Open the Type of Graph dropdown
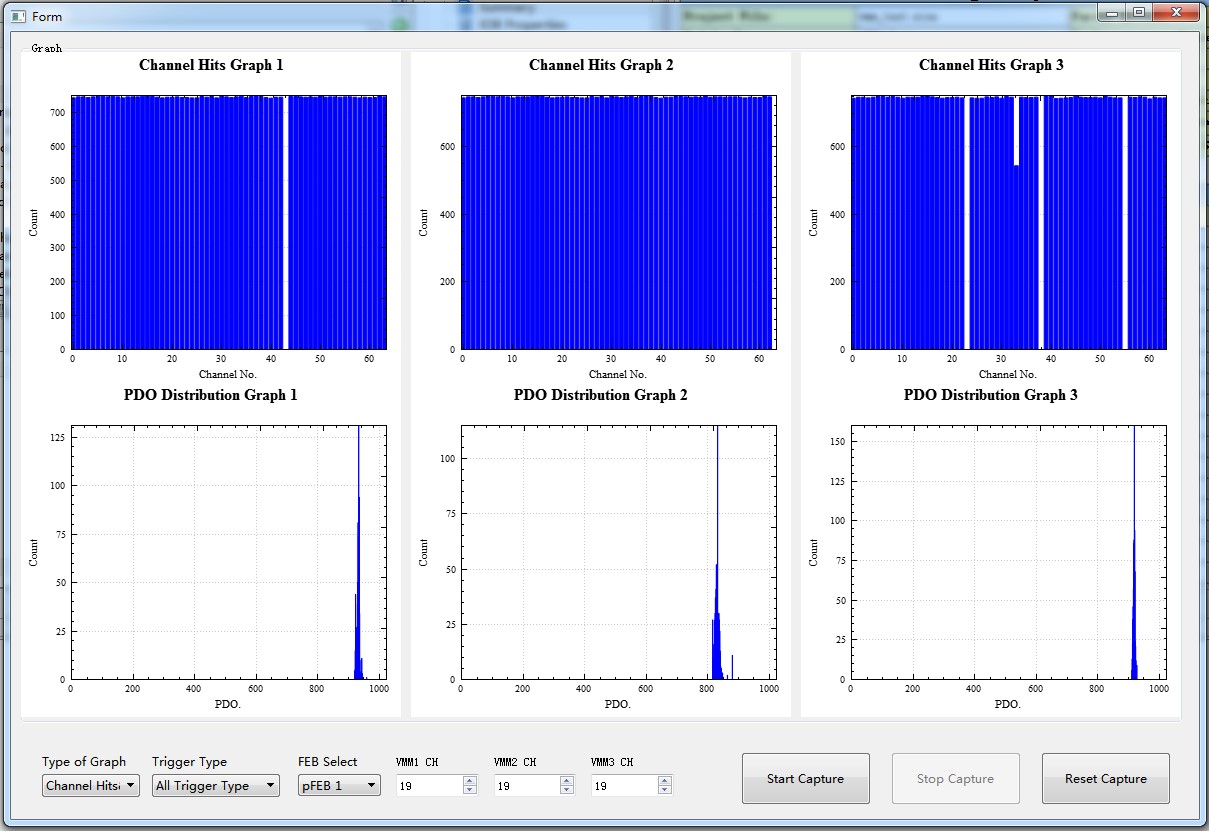 click(91, 786)
